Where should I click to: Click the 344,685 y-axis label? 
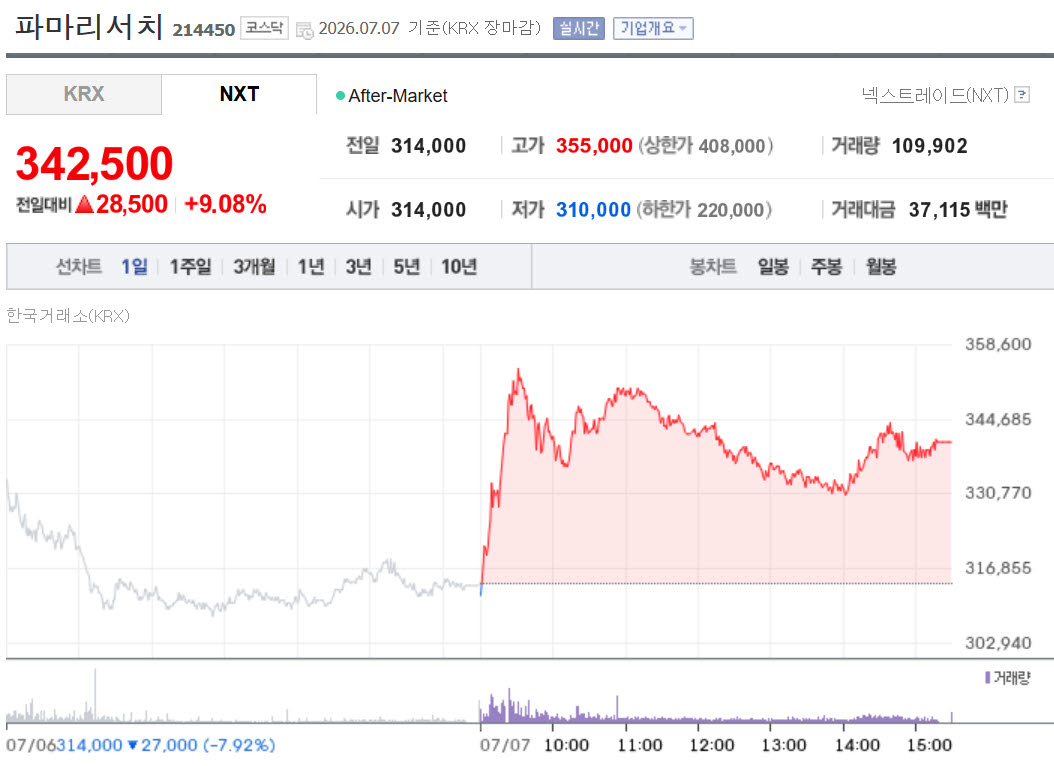coord(998,420)
